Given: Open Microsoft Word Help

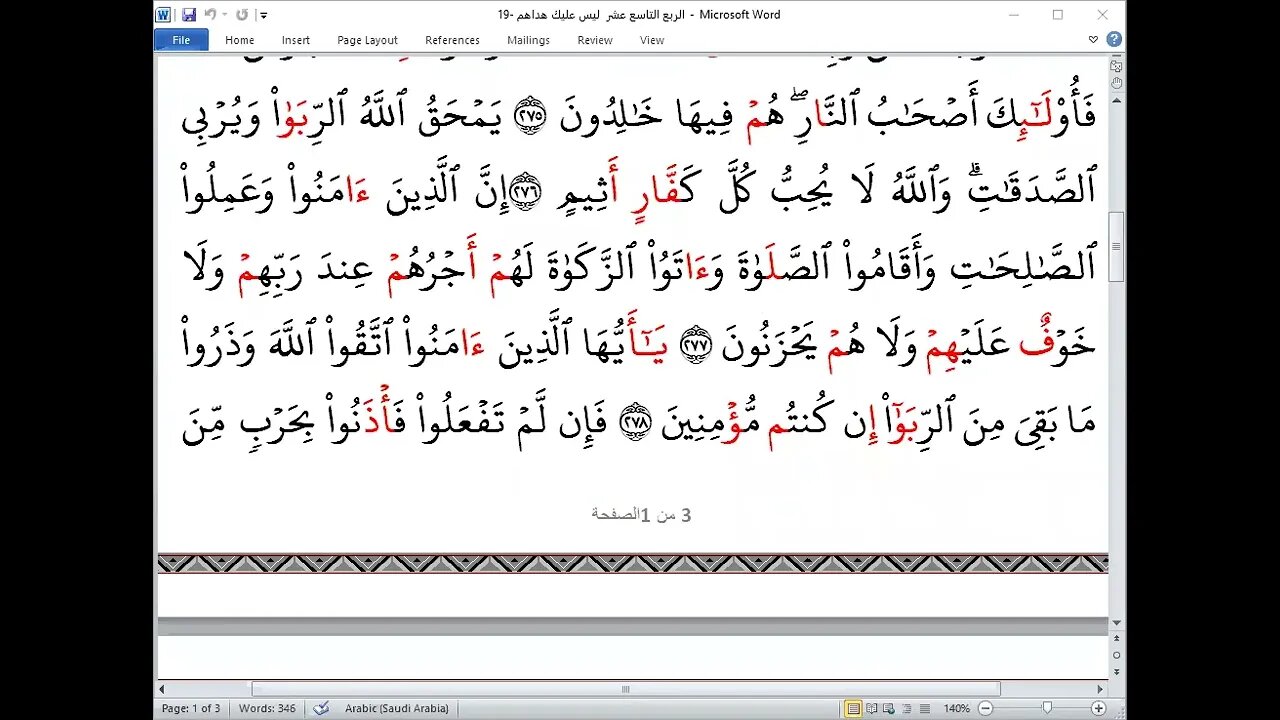Looking at the screenshot, I should pyautogui.click(x=1114, y=40).
